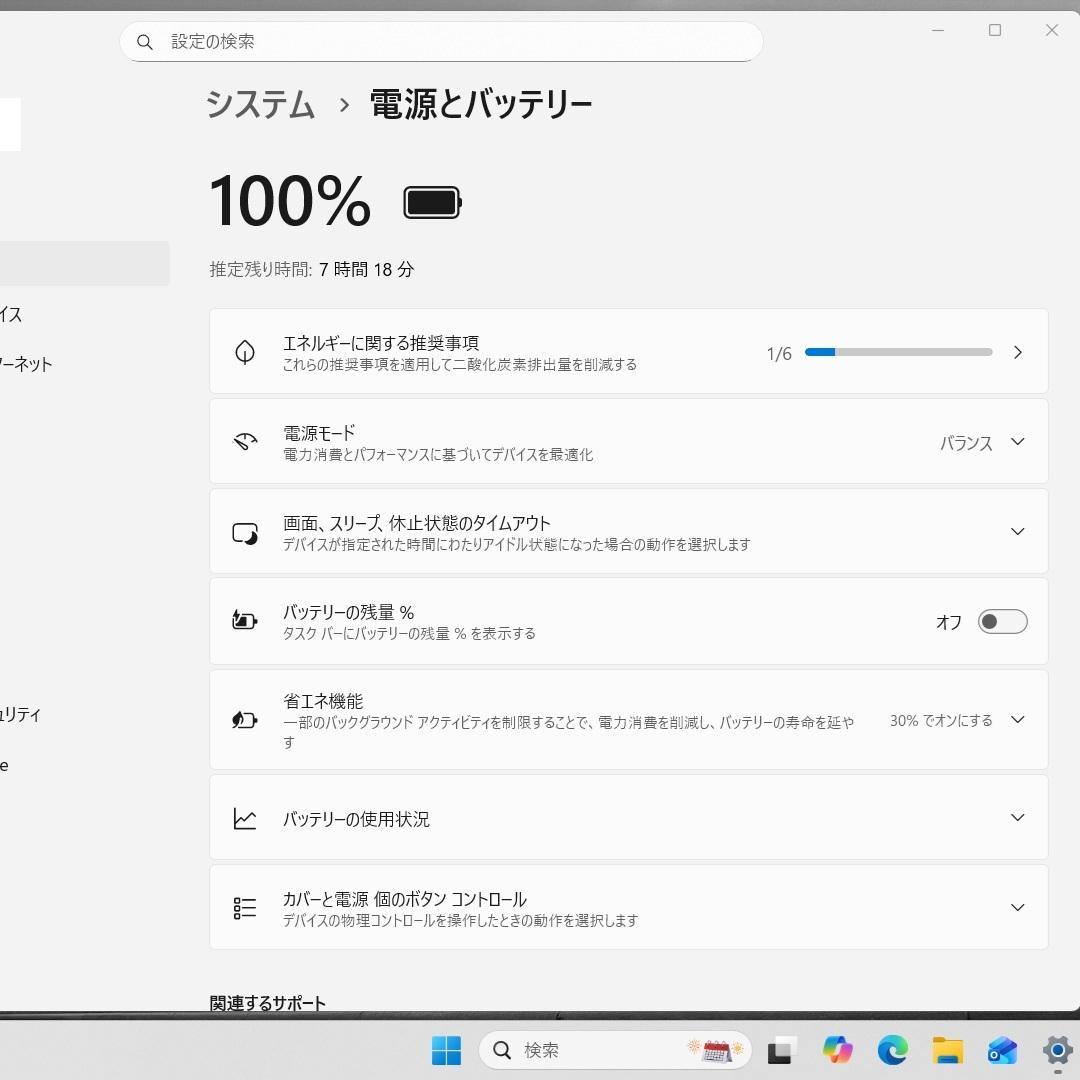Open Microsoft Edge from the taskbar
Screen dimensions: 1080x1080
tap(892, 1050)
